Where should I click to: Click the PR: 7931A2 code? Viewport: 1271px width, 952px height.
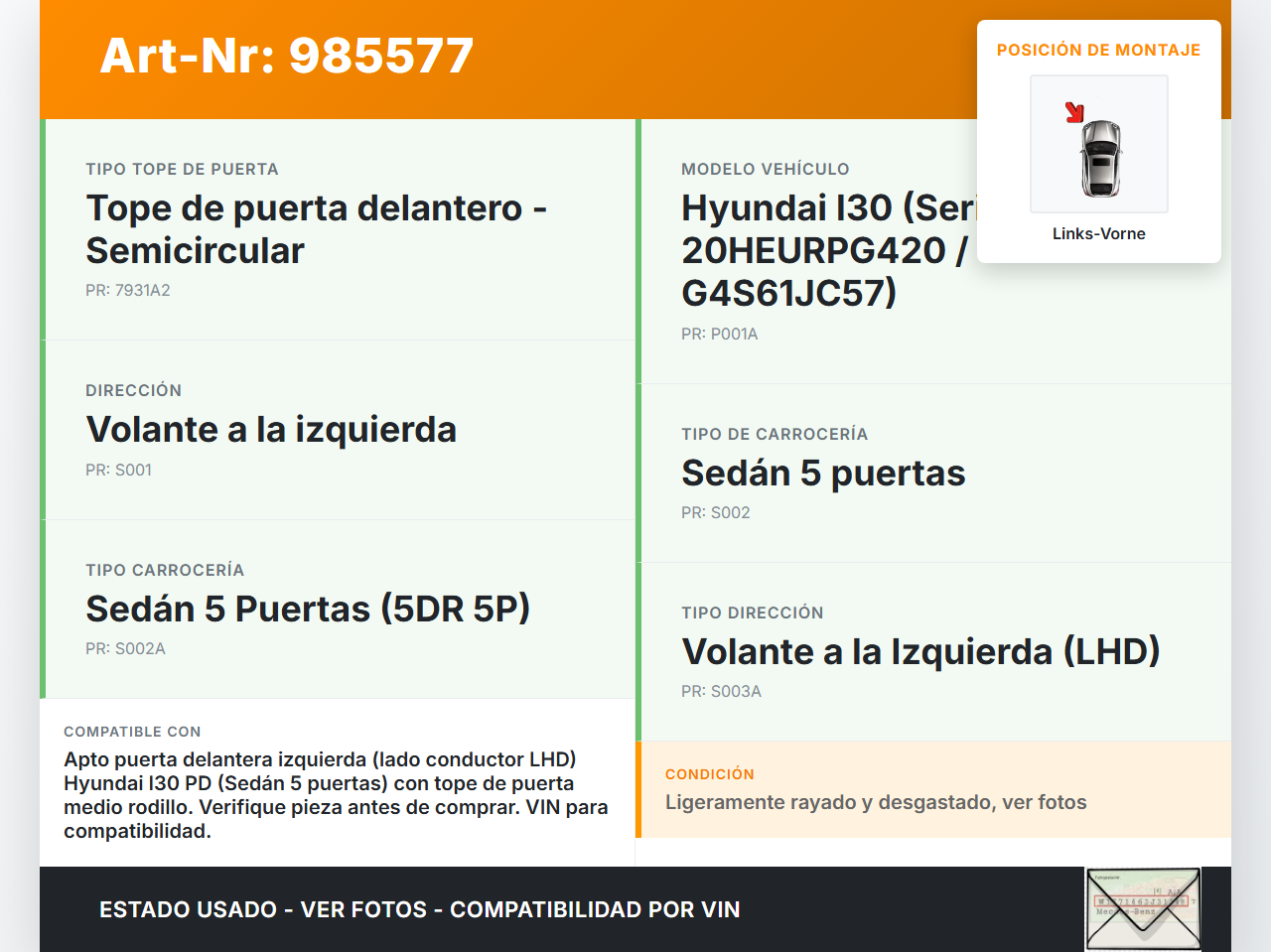[128, 290]
